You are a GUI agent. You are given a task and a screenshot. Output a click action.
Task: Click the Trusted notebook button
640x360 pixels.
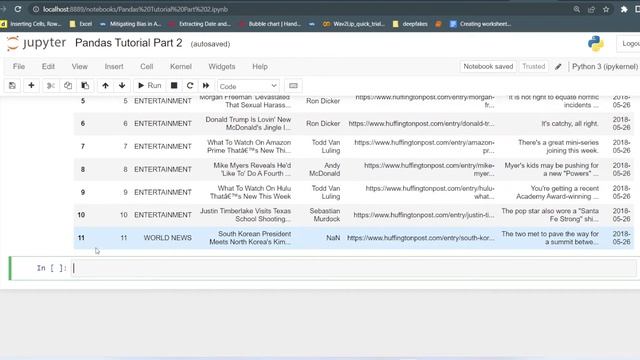[533, 67]
